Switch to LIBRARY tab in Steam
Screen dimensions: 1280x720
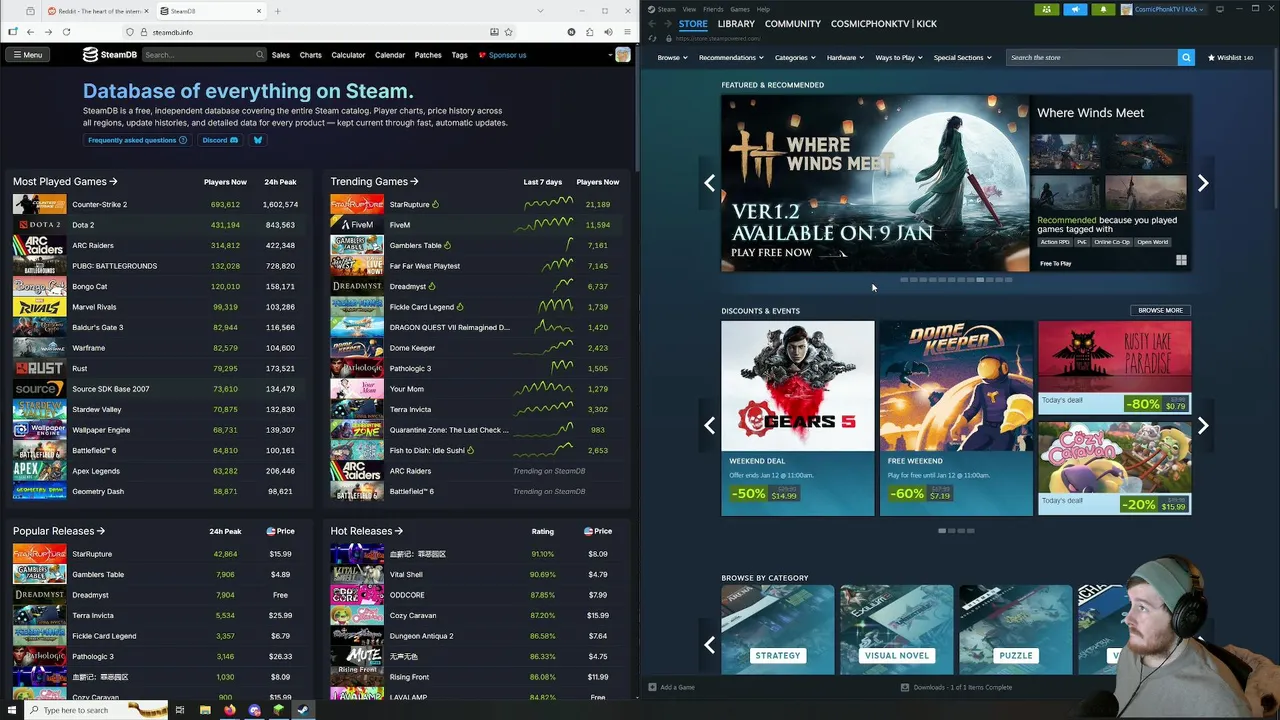point(736,24)
